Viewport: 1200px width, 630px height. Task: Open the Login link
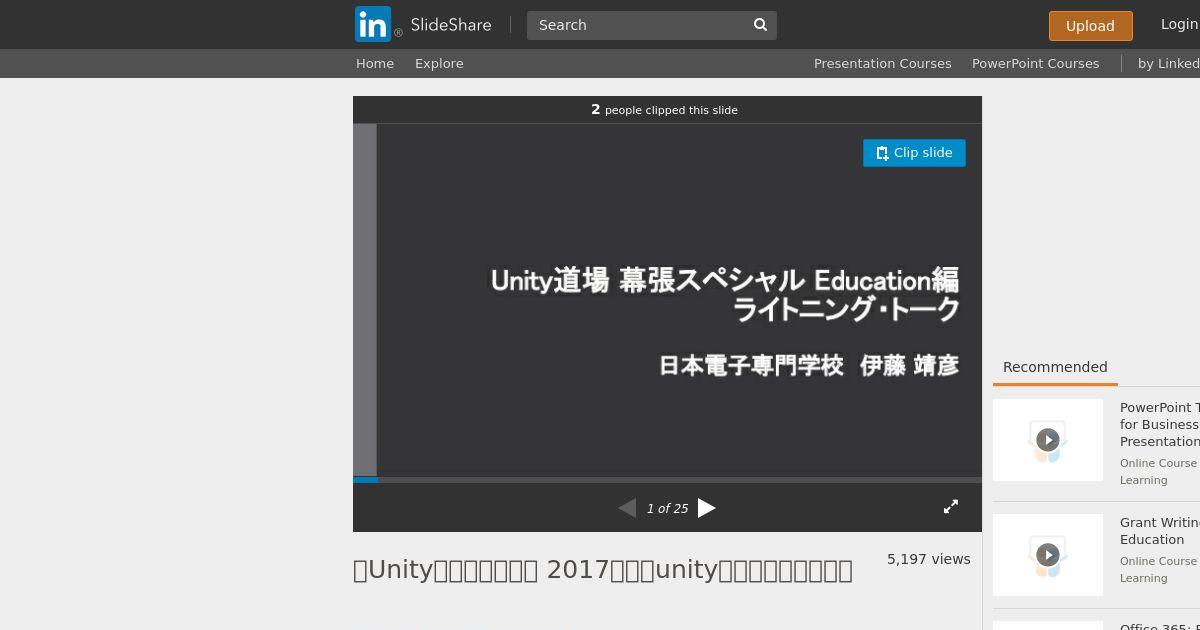1179,24
